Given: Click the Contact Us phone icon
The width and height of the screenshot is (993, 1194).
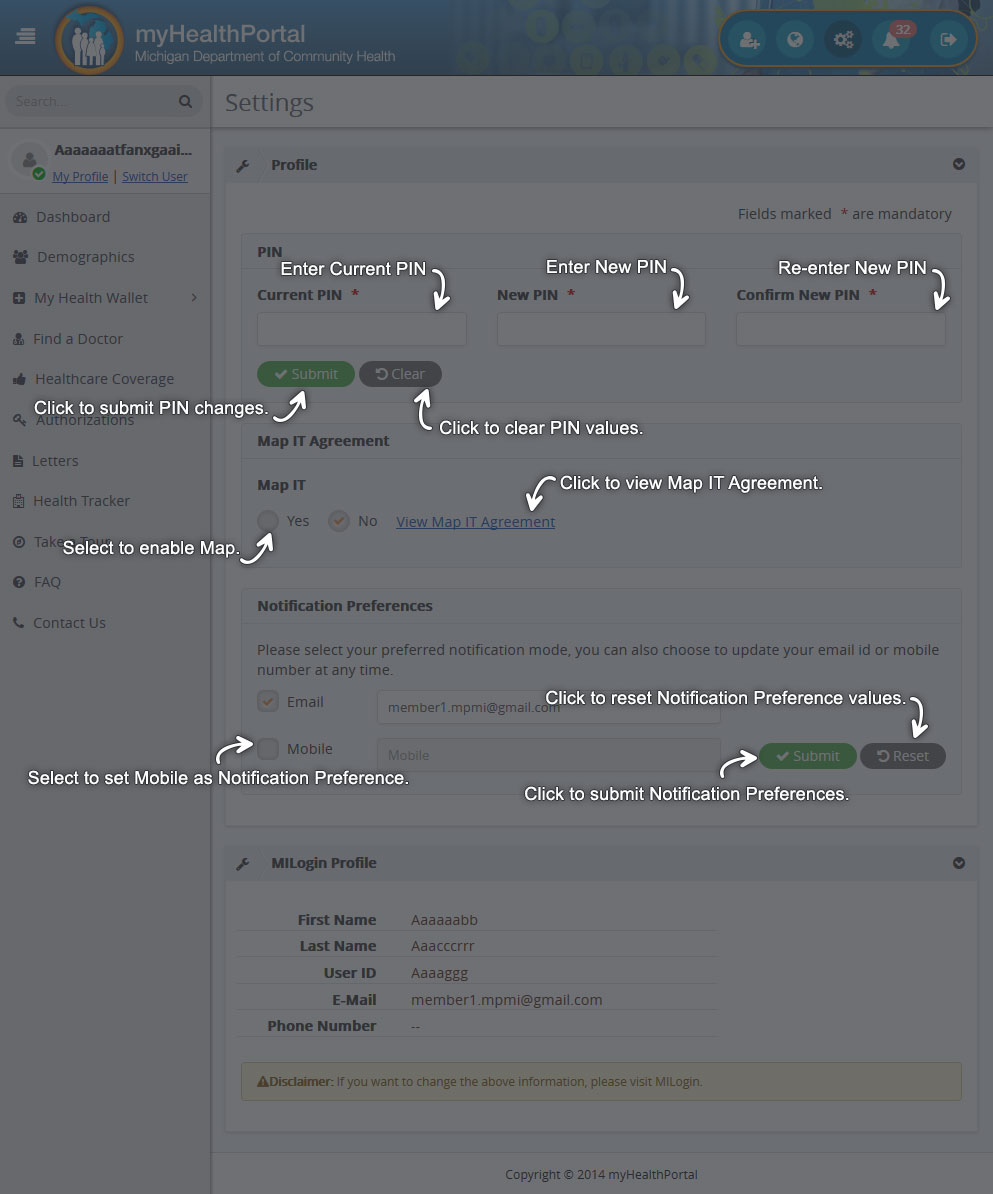Looking at the screenshot, I should pyautogui.click(x=19, y=623).
